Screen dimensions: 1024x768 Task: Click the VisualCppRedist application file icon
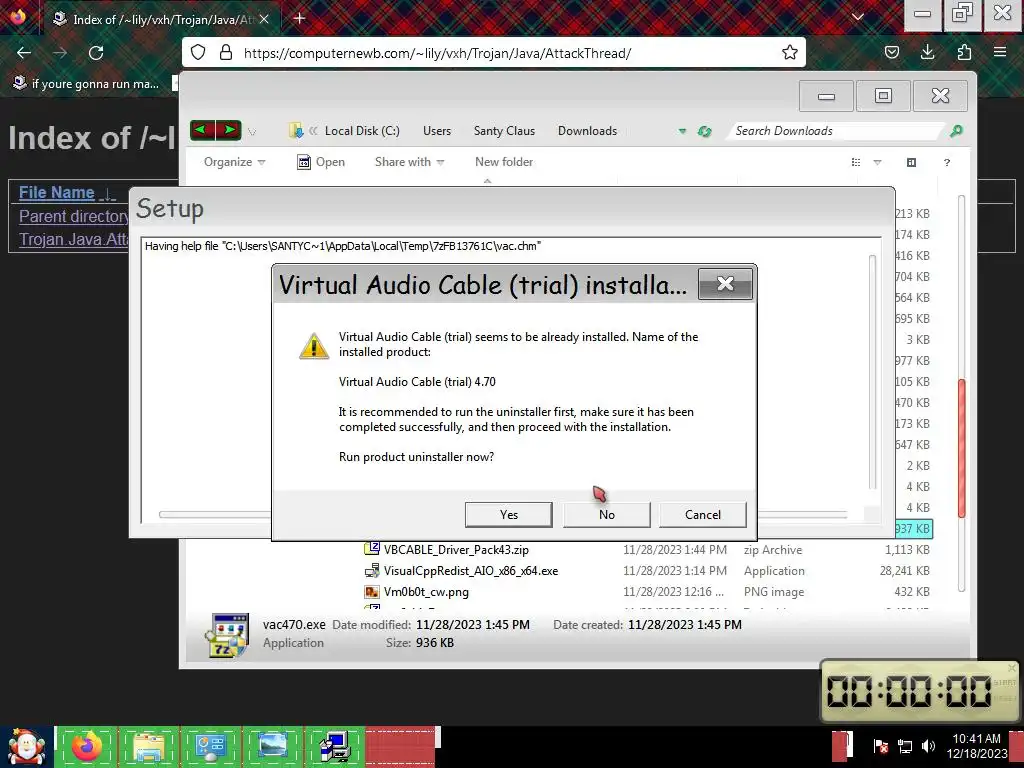(x=372, y=570)
